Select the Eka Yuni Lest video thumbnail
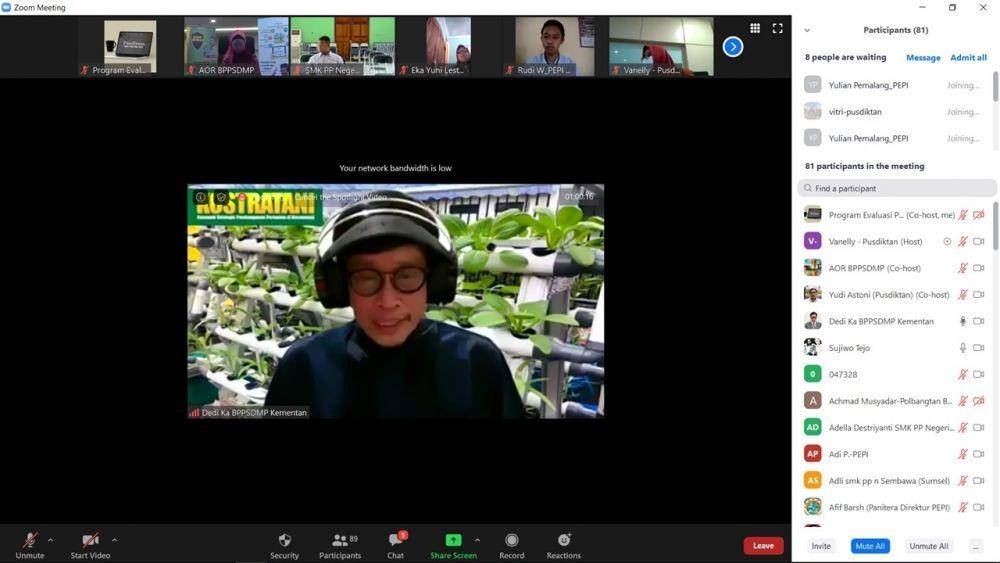1000x563 pixels. click(448, 47)
